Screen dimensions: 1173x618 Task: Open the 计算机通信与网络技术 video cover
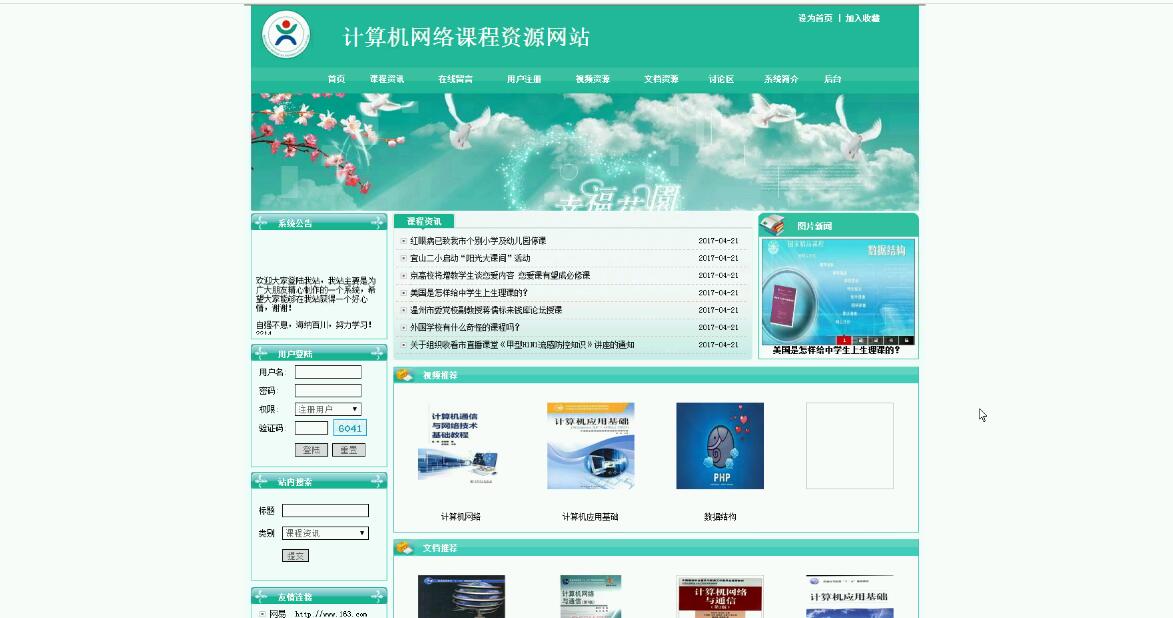click(x=461, y=446)
